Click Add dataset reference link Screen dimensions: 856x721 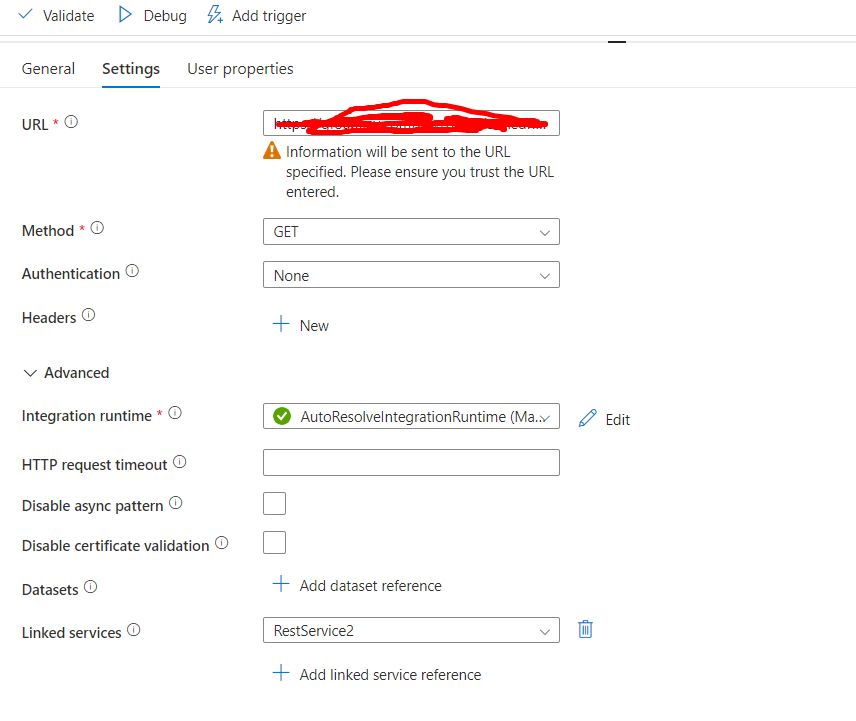pos(370,586)
